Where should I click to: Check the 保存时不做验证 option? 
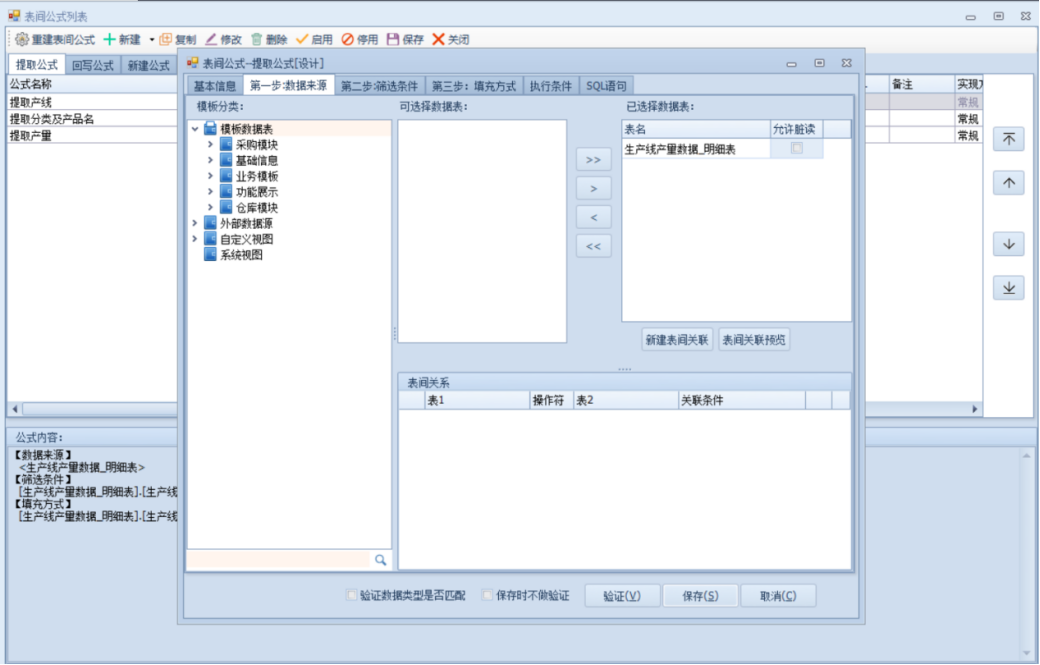pyautogui.click(x=488, y=596)
